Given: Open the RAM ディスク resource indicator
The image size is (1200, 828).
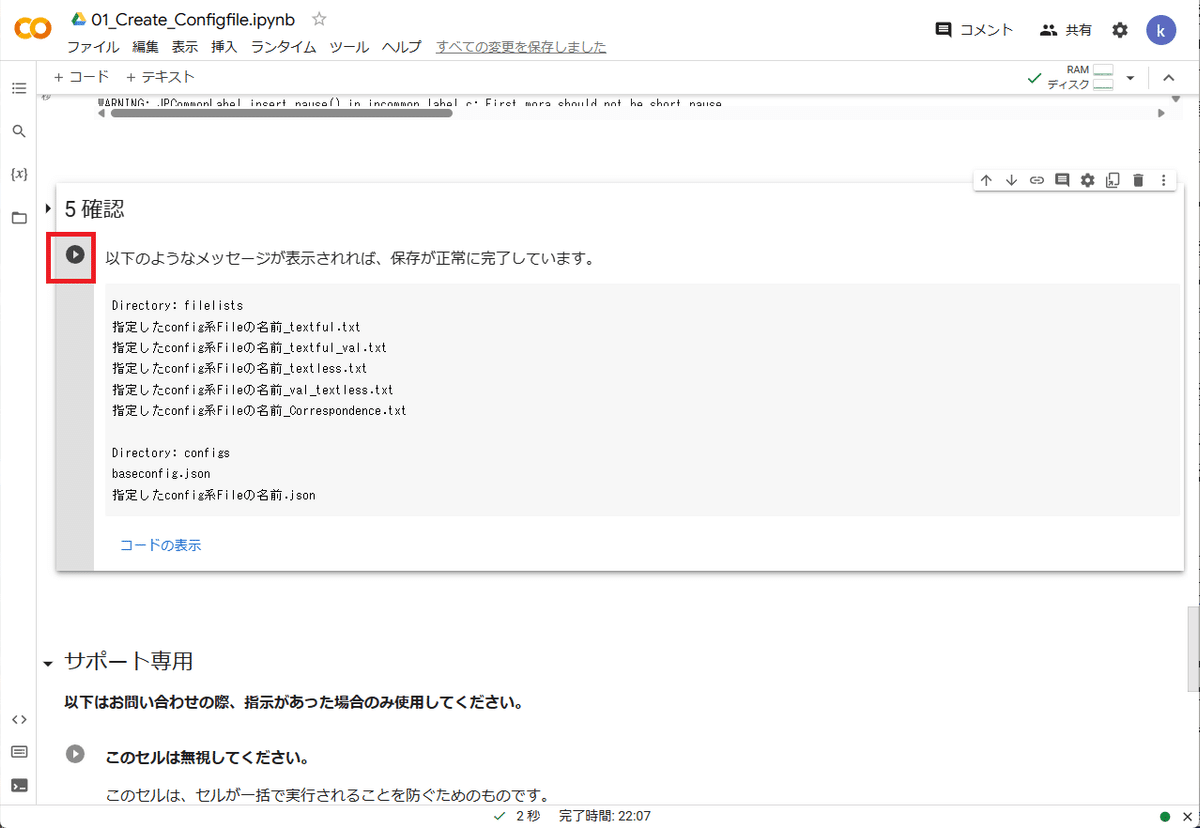Looking at the screenshot, I should coord(1080,77).
